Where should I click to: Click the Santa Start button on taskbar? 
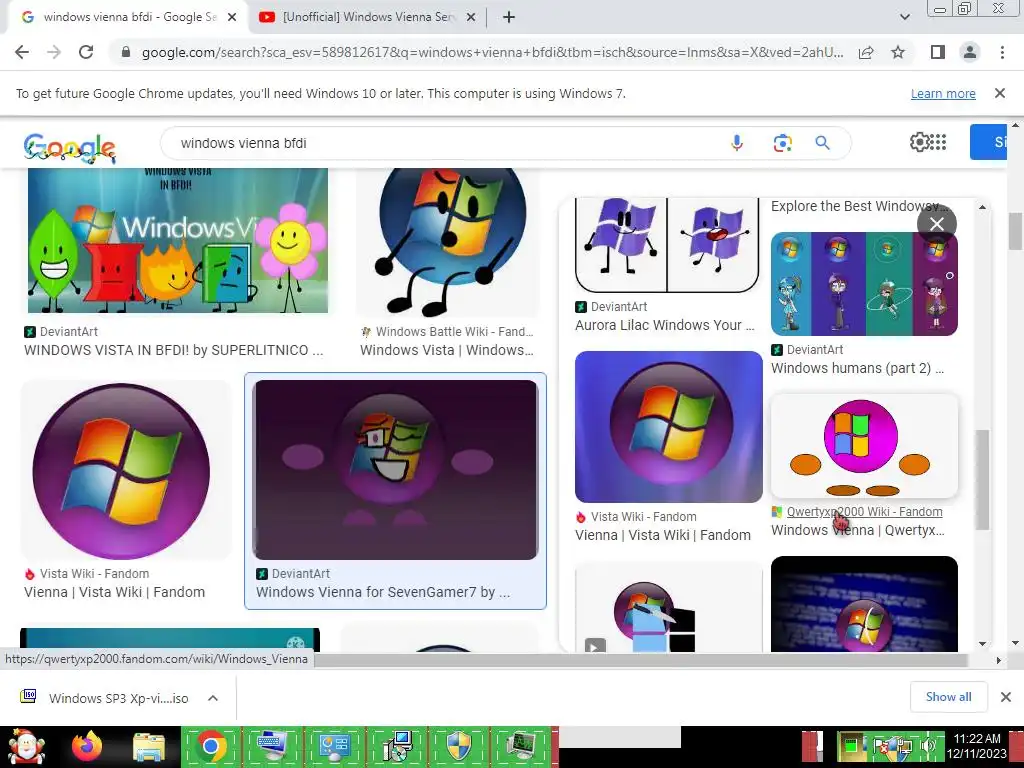[x=26, y=747]
